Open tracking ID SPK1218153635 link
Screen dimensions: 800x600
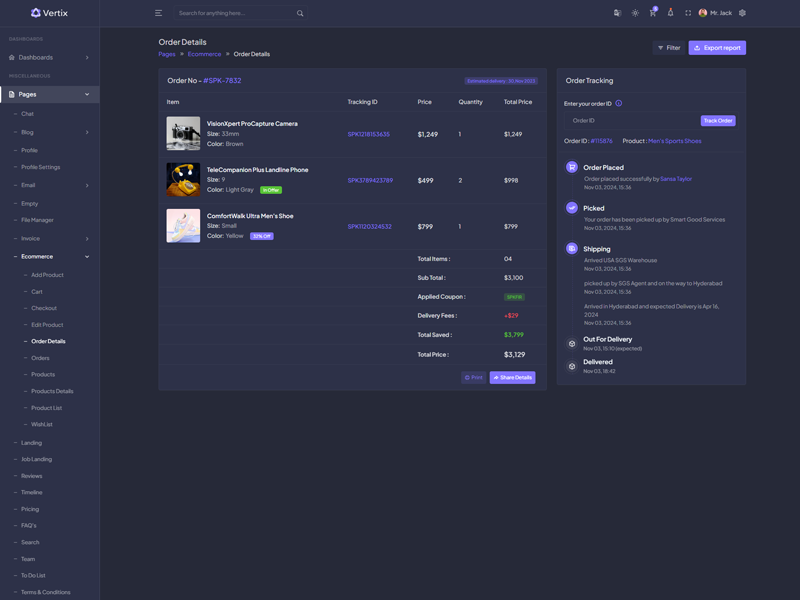[369, 134]
